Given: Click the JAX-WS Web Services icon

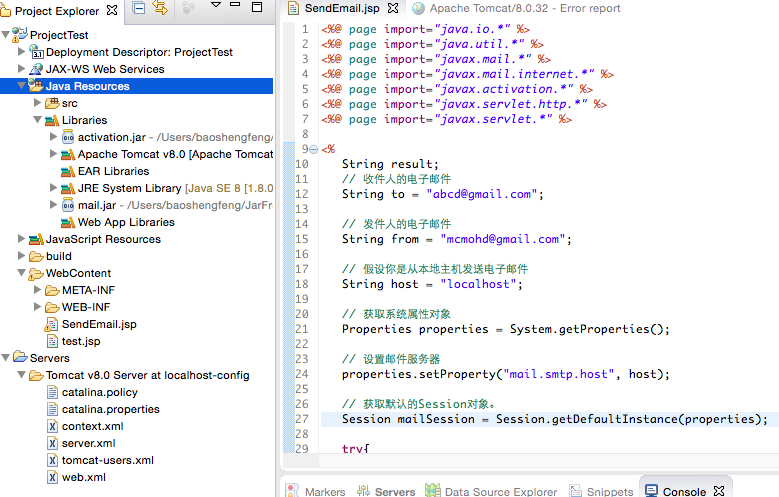Looking at the screenshot, I should [36, 69].
